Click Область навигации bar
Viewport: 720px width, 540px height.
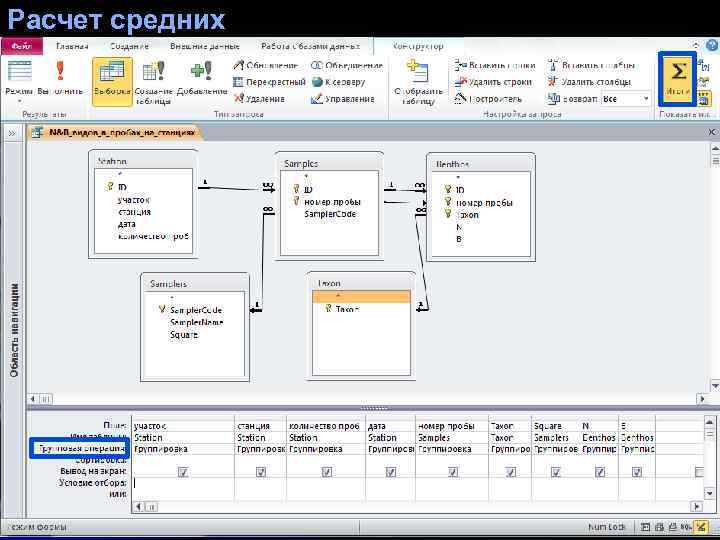(14, 331)
